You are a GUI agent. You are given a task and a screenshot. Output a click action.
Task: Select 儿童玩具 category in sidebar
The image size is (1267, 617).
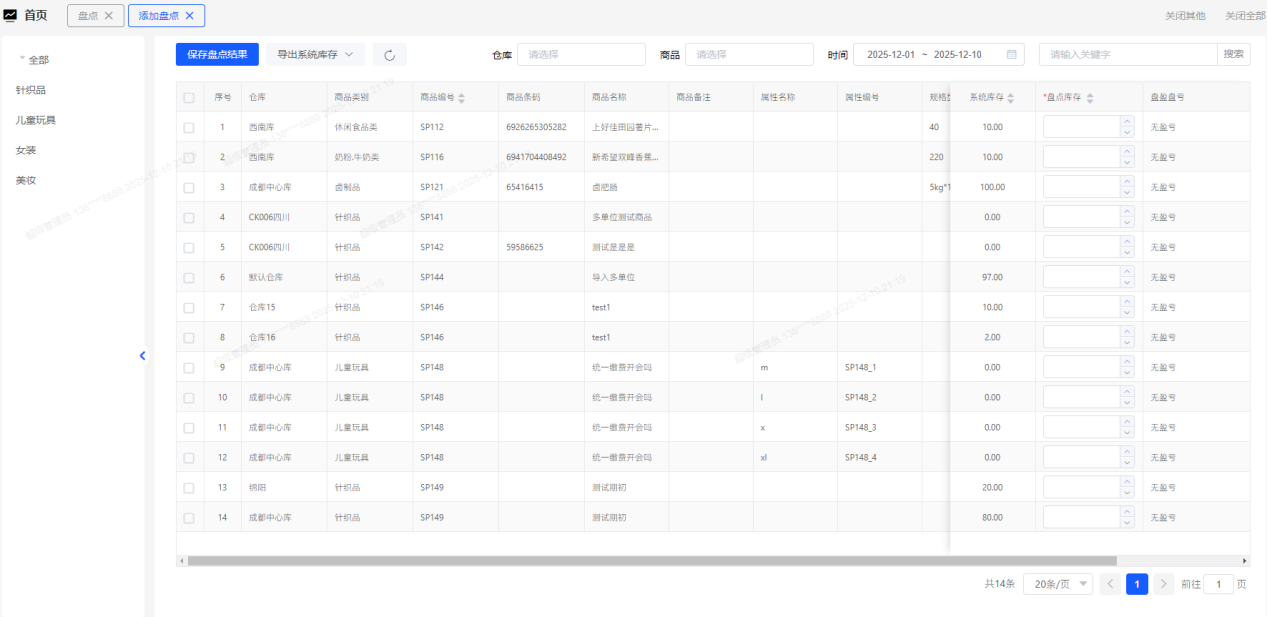point(36,120)
